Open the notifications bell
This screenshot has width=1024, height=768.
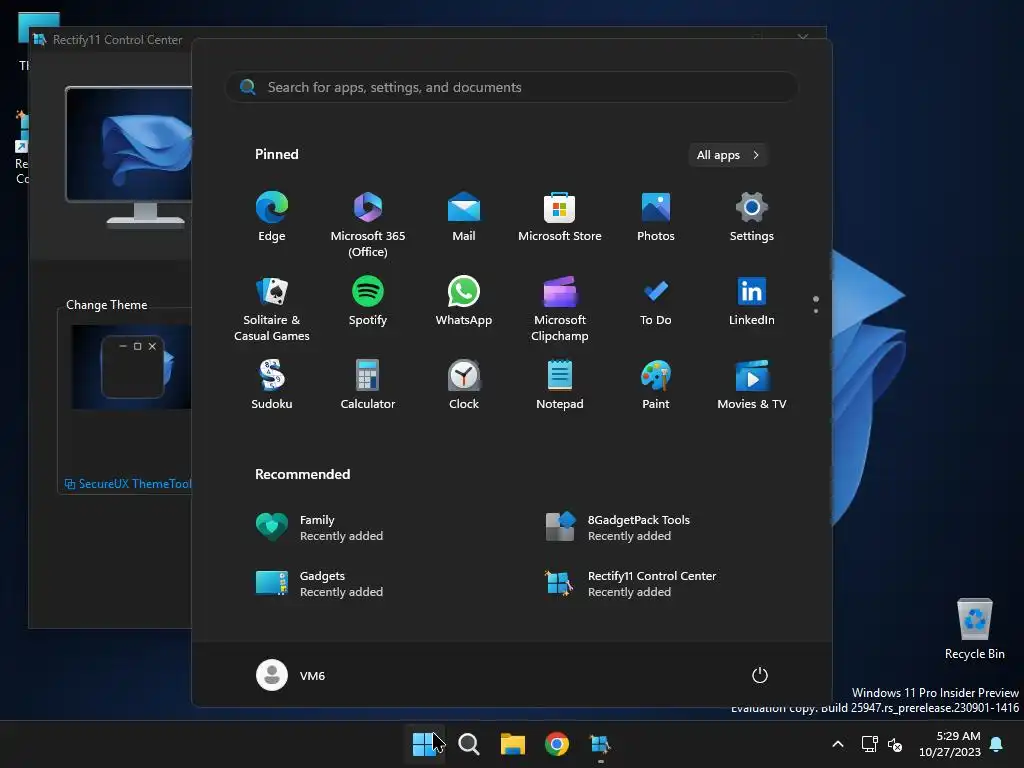pyautogui.click(x=997, y=744)
